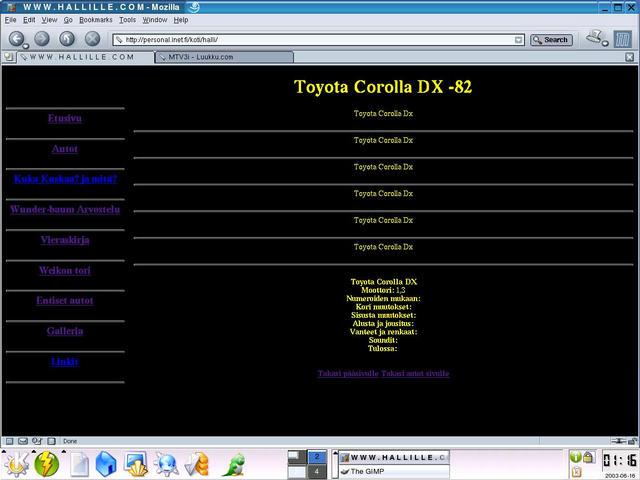
Task: Open the blue Home folder icon
Action: pyautogui.click(x=106, y=465)
